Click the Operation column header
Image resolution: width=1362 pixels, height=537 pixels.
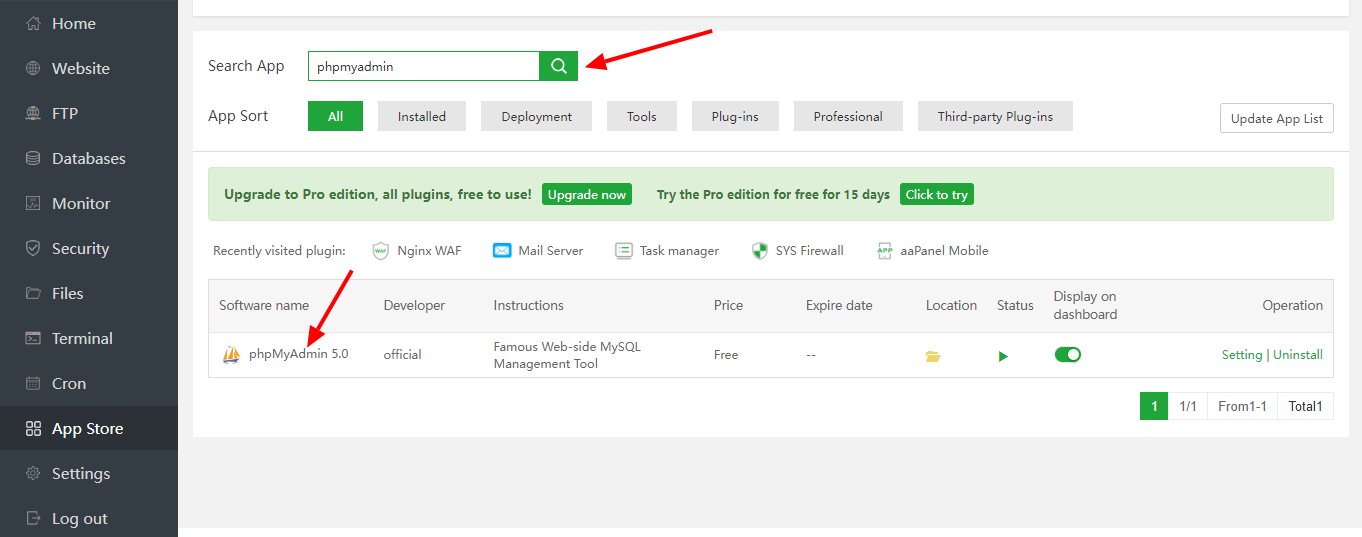coord(1292,305)
